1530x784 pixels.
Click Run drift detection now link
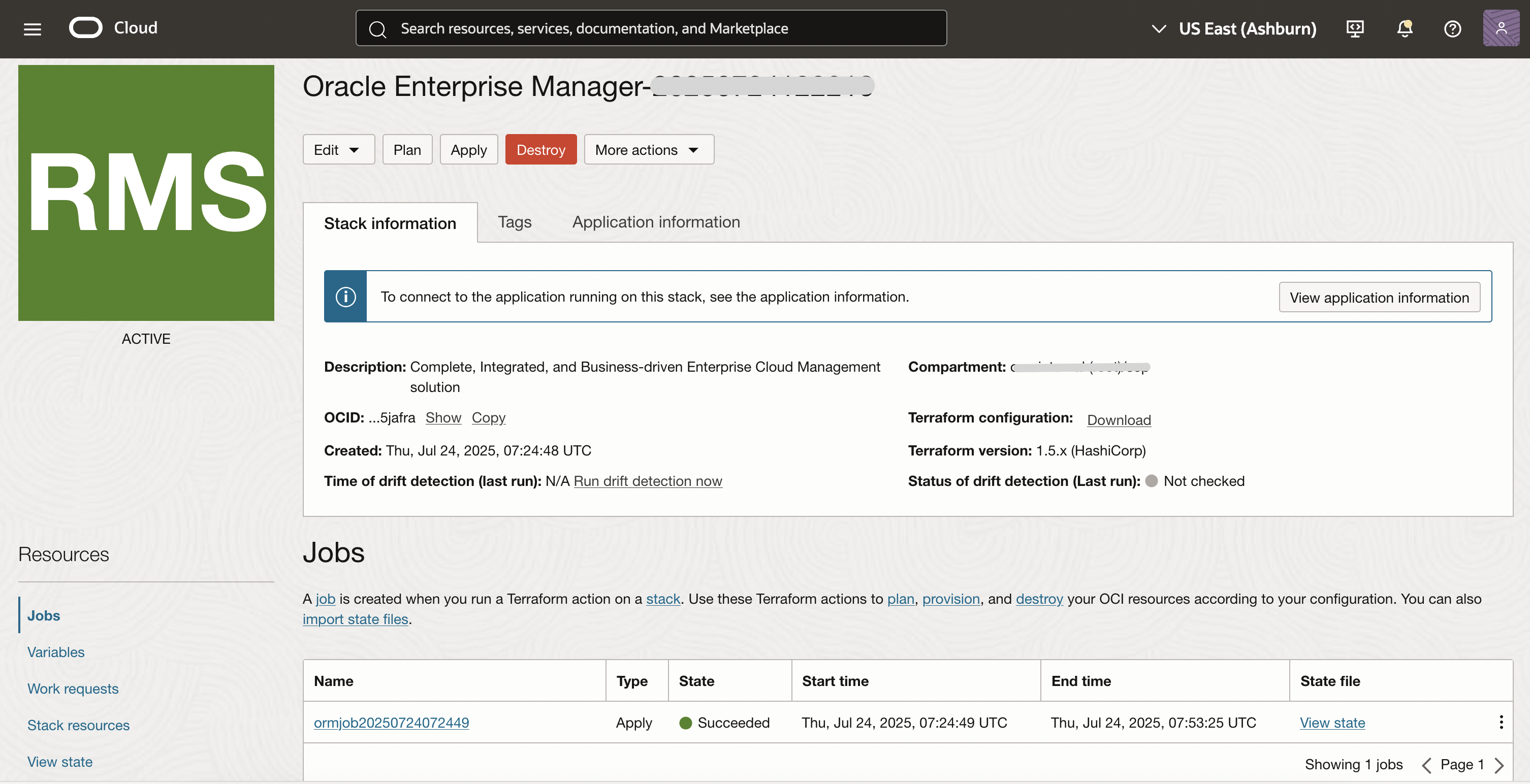pyautogui.click(x=647, y=481)
